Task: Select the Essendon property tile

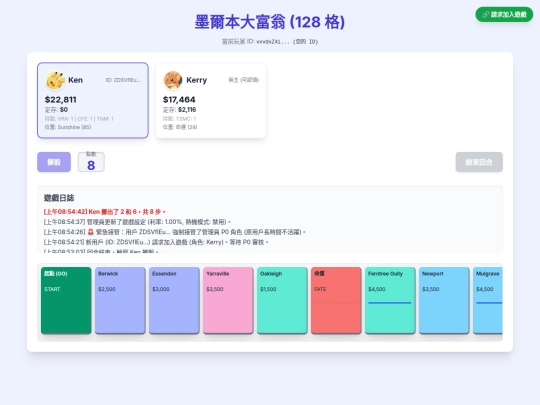Action: coord(174,300)
